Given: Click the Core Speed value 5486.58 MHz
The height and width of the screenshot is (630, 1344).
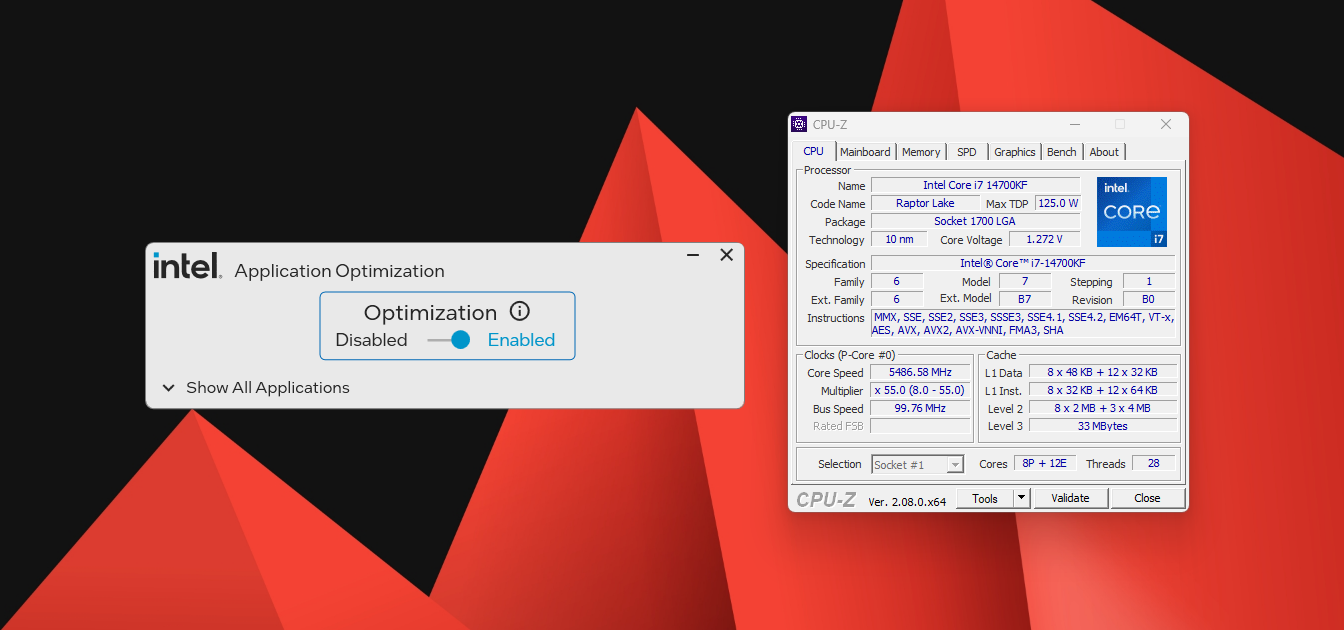Looking at the screenshot, I should pos(919,372).
